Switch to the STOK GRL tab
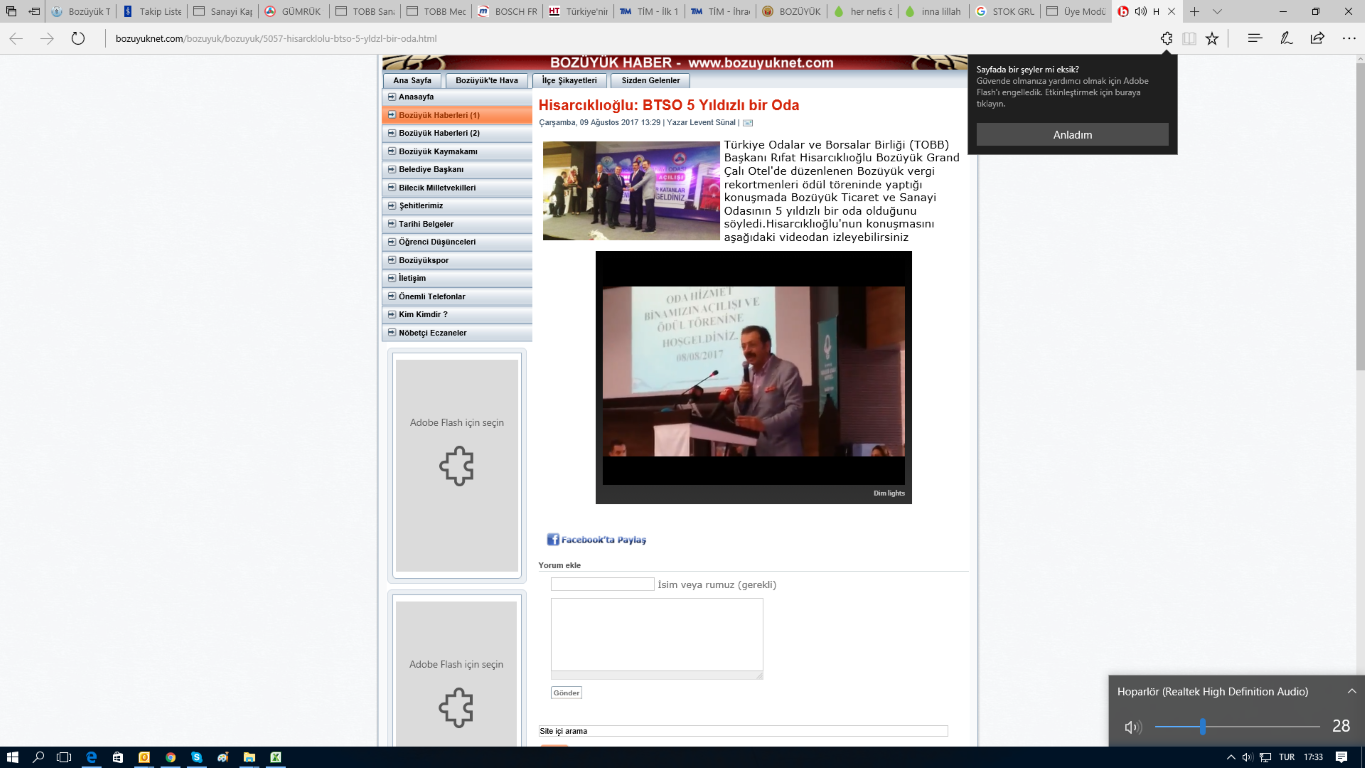This screenshot has height=768, width=1365. click(x=1004, y=12)
